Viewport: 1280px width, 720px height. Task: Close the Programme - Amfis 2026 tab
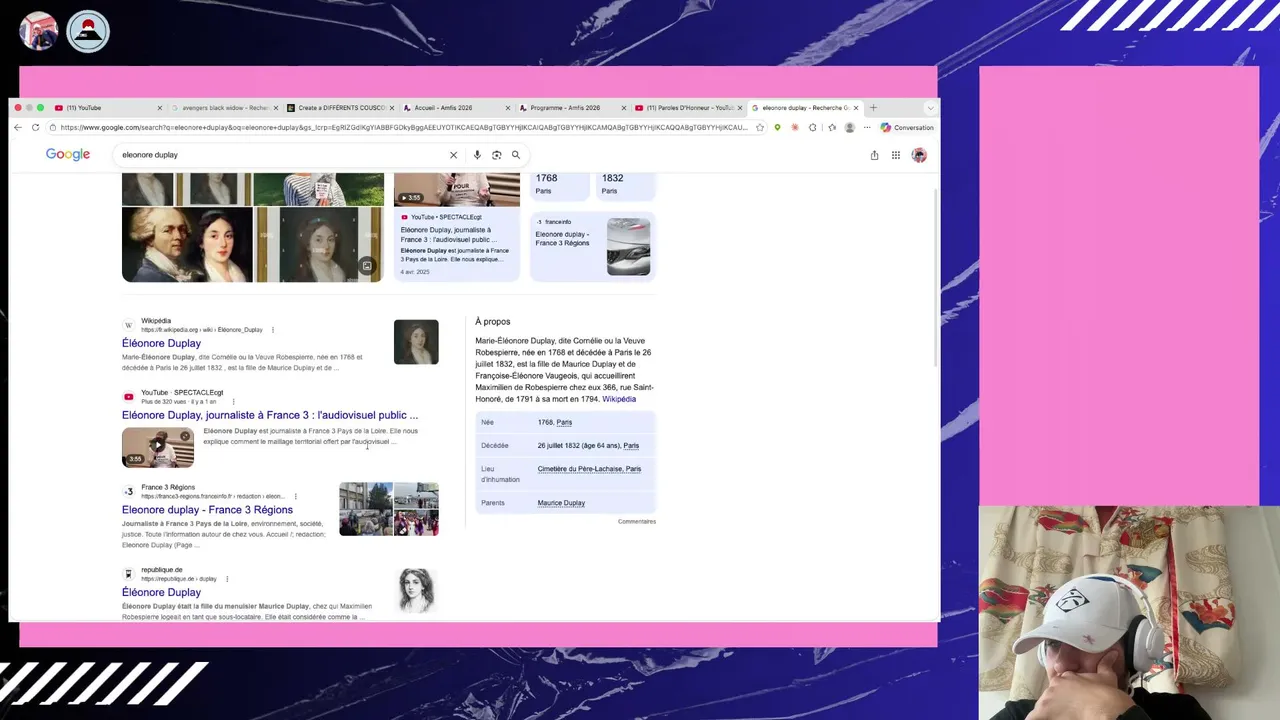624,107
